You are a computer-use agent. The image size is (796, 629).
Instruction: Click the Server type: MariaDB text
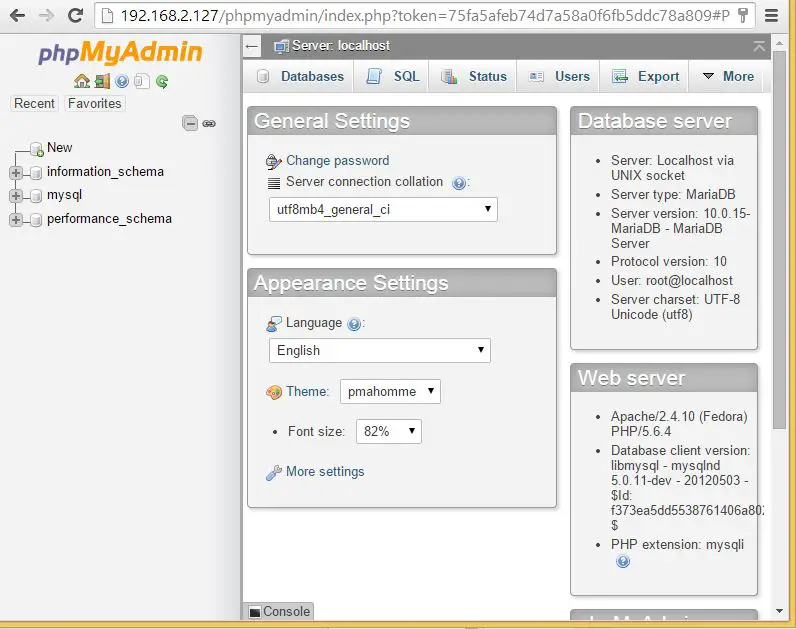point(673,195)
